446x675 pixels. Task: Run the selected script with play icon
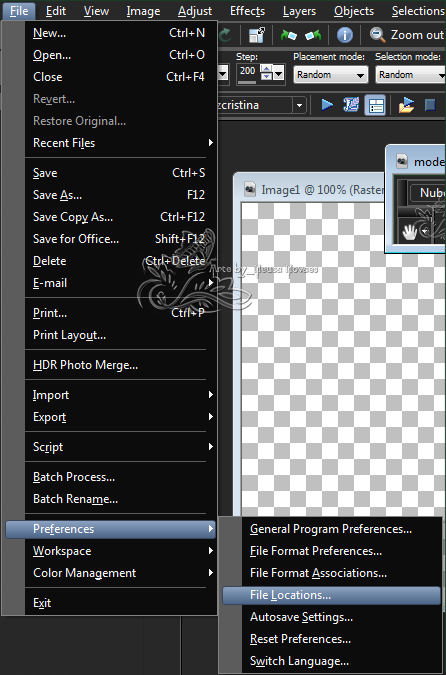click(327, 105)
